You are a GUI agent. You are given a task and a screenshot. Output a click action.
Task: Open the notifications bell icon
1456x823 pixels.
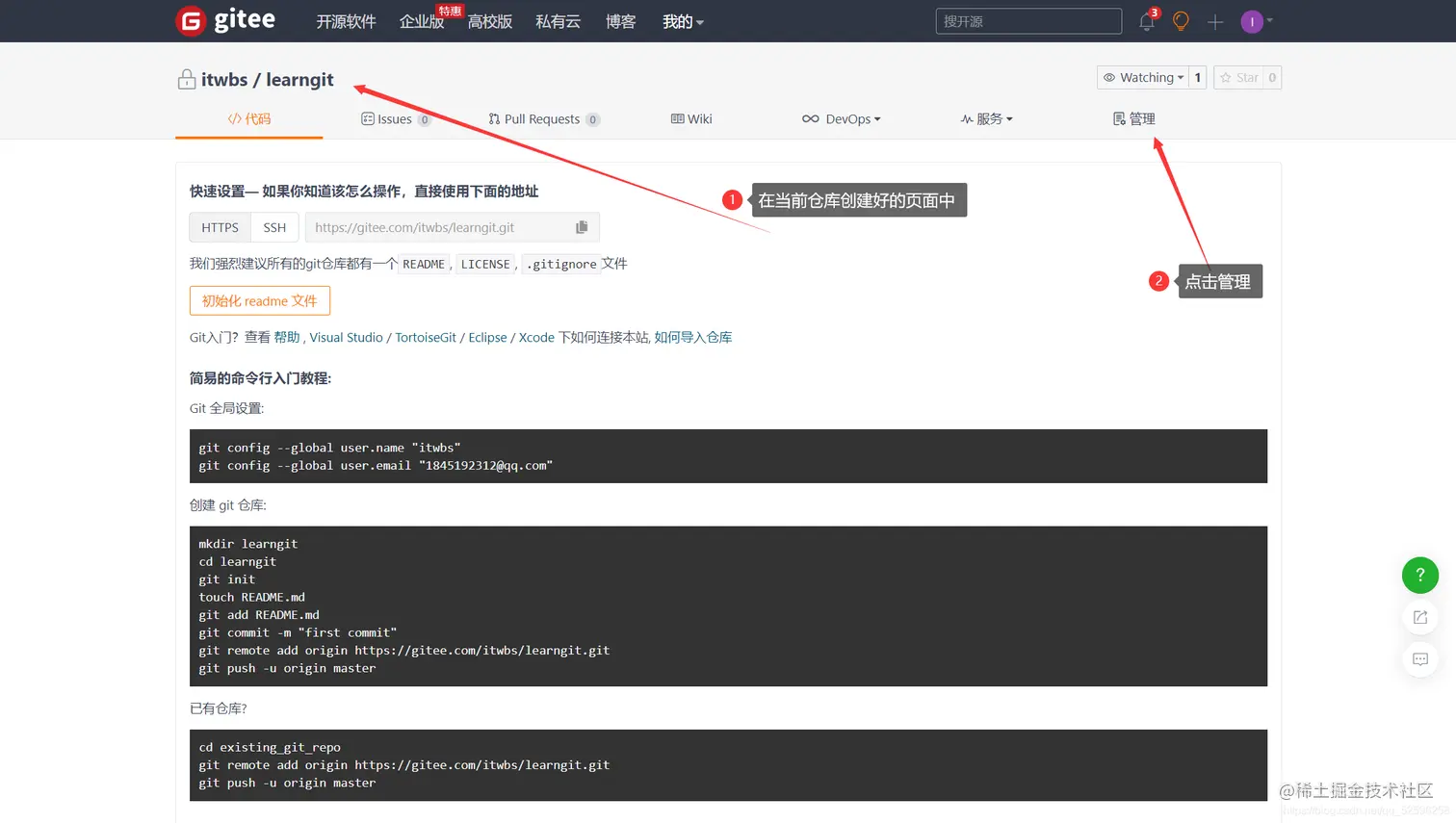tap(1146, 21)
